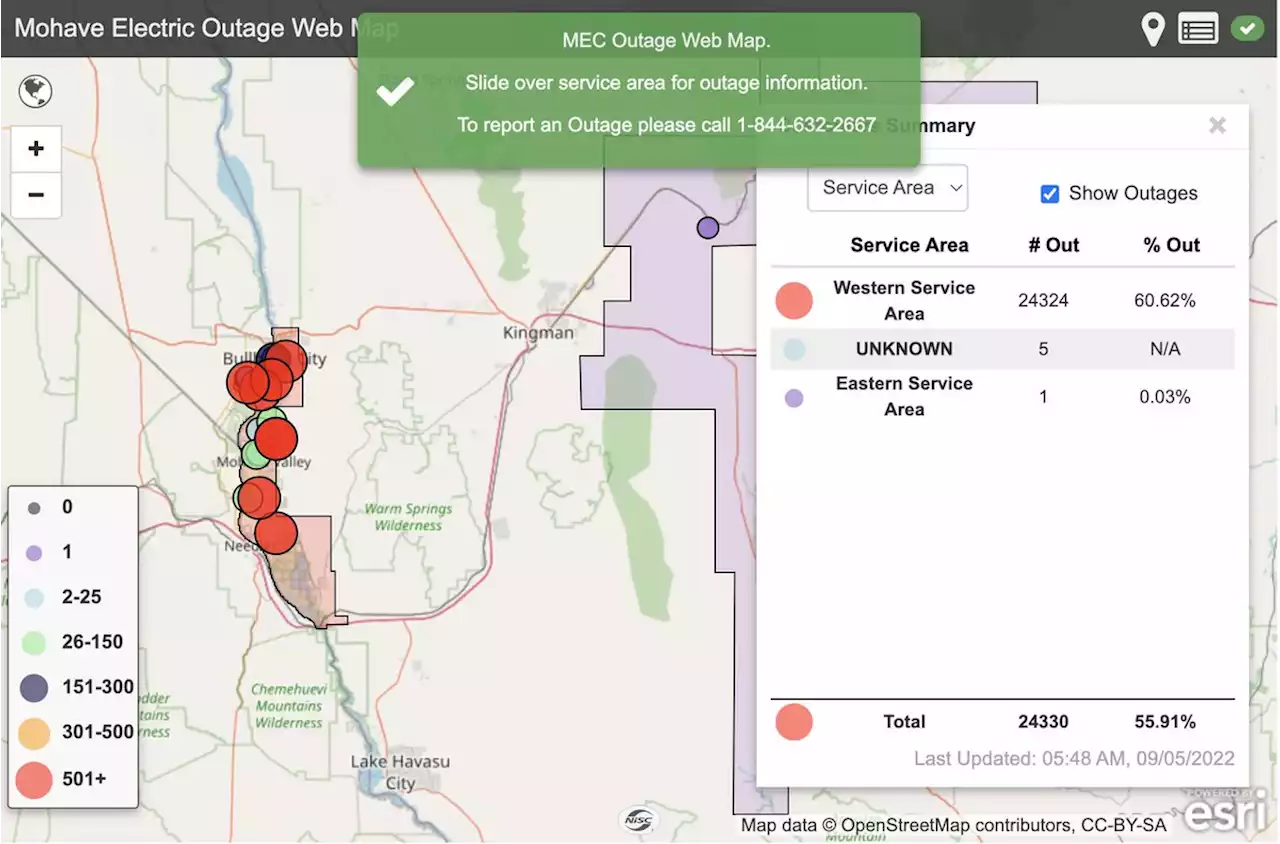The height and width of the screenshot is (844, 1280).
Task: Click the red Western Service Area swatch
Action: click(794, 300)
